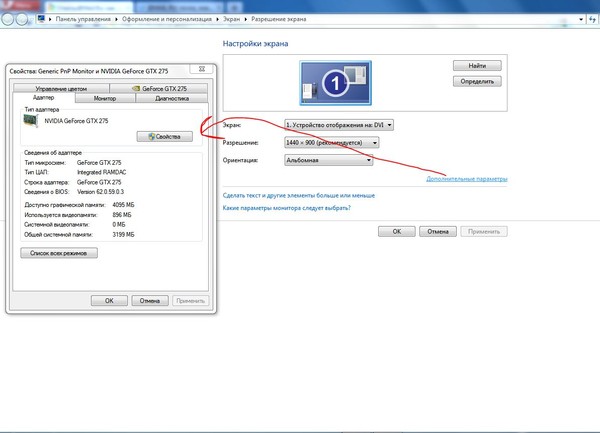Switch to the GeForce GTX 275 tab
Viewport: 600px width, 433px height.
coord(159,88)
